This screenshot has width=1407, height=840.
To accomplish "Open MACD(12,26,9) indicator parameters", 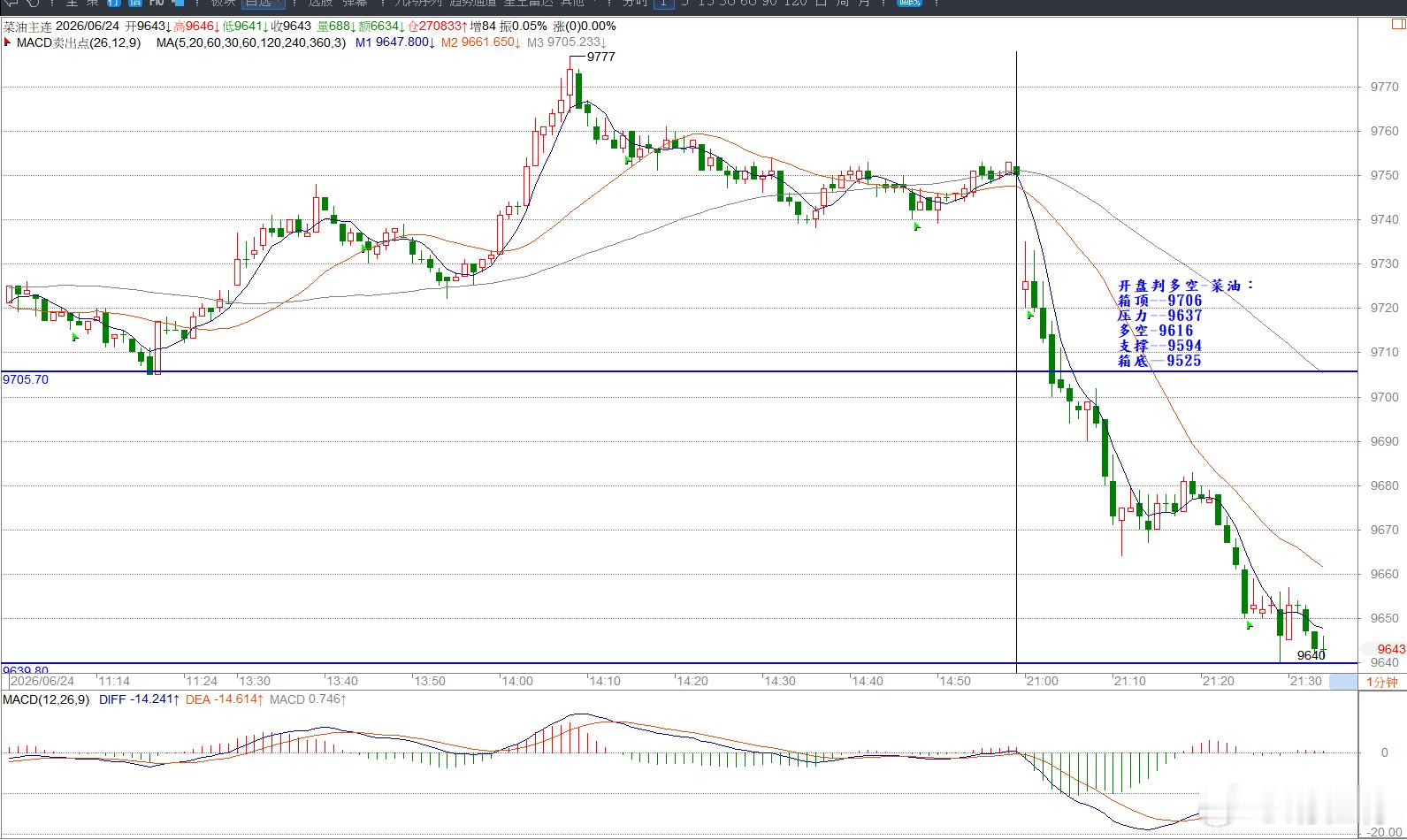I will [x=46, y=699].
